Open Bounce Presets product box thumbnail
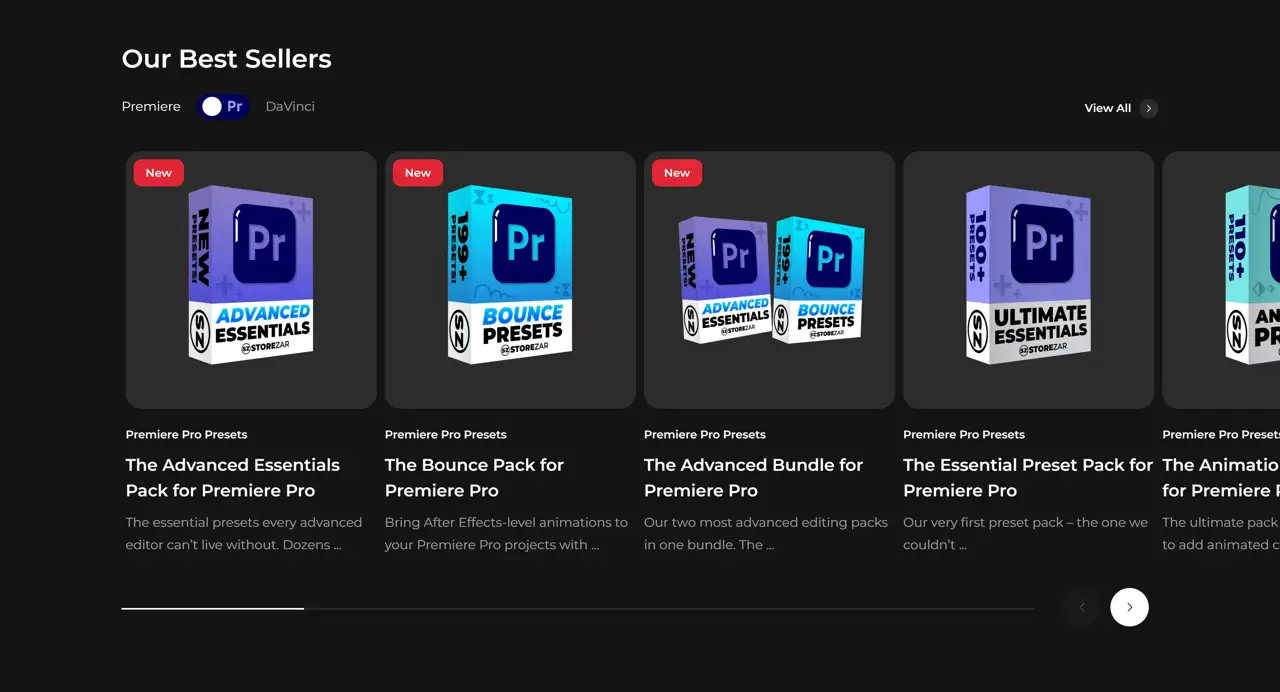Viewport: 1280px width, 692px height. [x=510, y=280]
